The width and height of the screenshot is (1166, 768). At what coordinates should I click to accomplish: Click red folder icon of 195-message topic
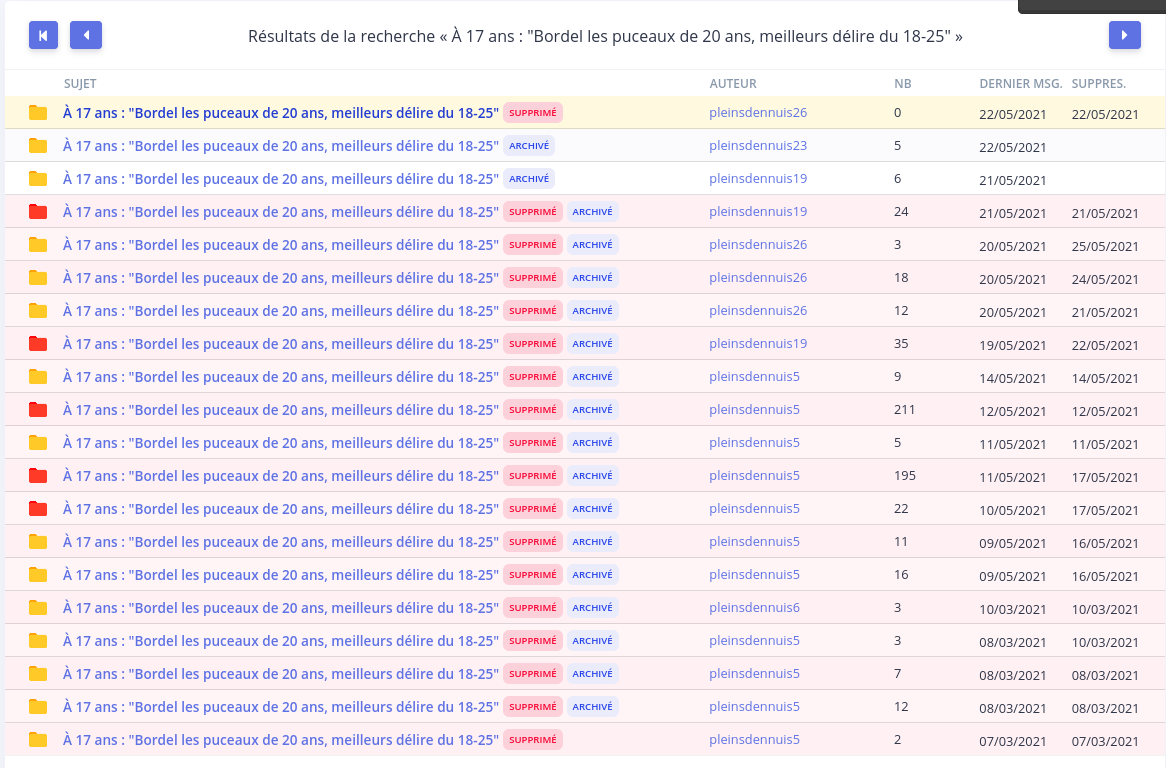tap(38, 476)
